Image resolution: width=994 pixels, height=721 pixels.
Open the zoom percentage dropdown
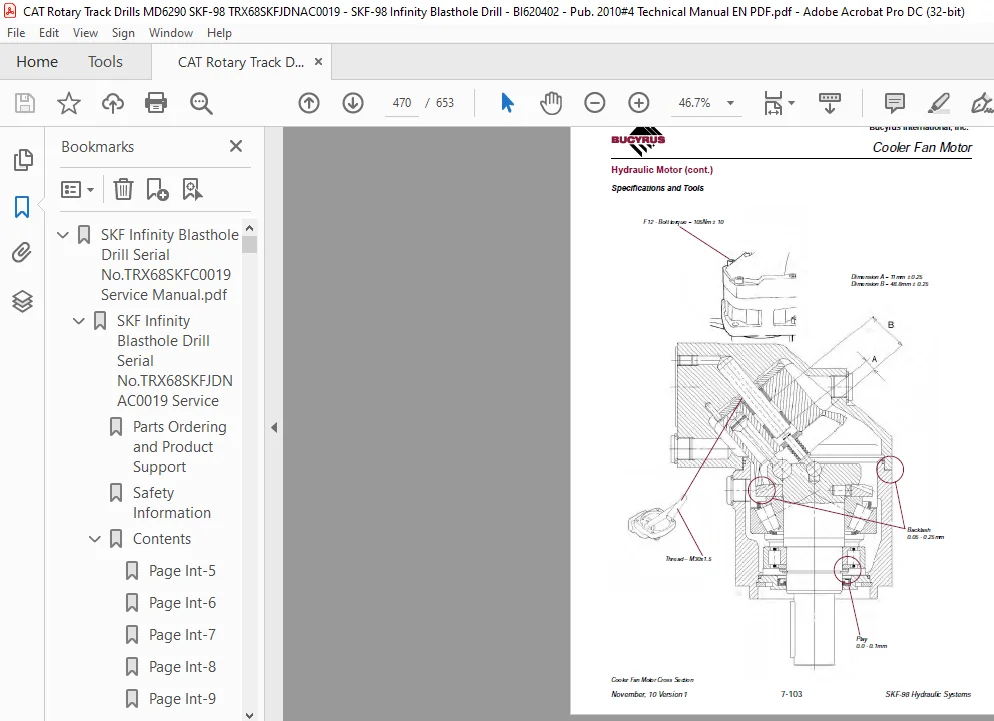pyautogui.click(x=730, y=103)
